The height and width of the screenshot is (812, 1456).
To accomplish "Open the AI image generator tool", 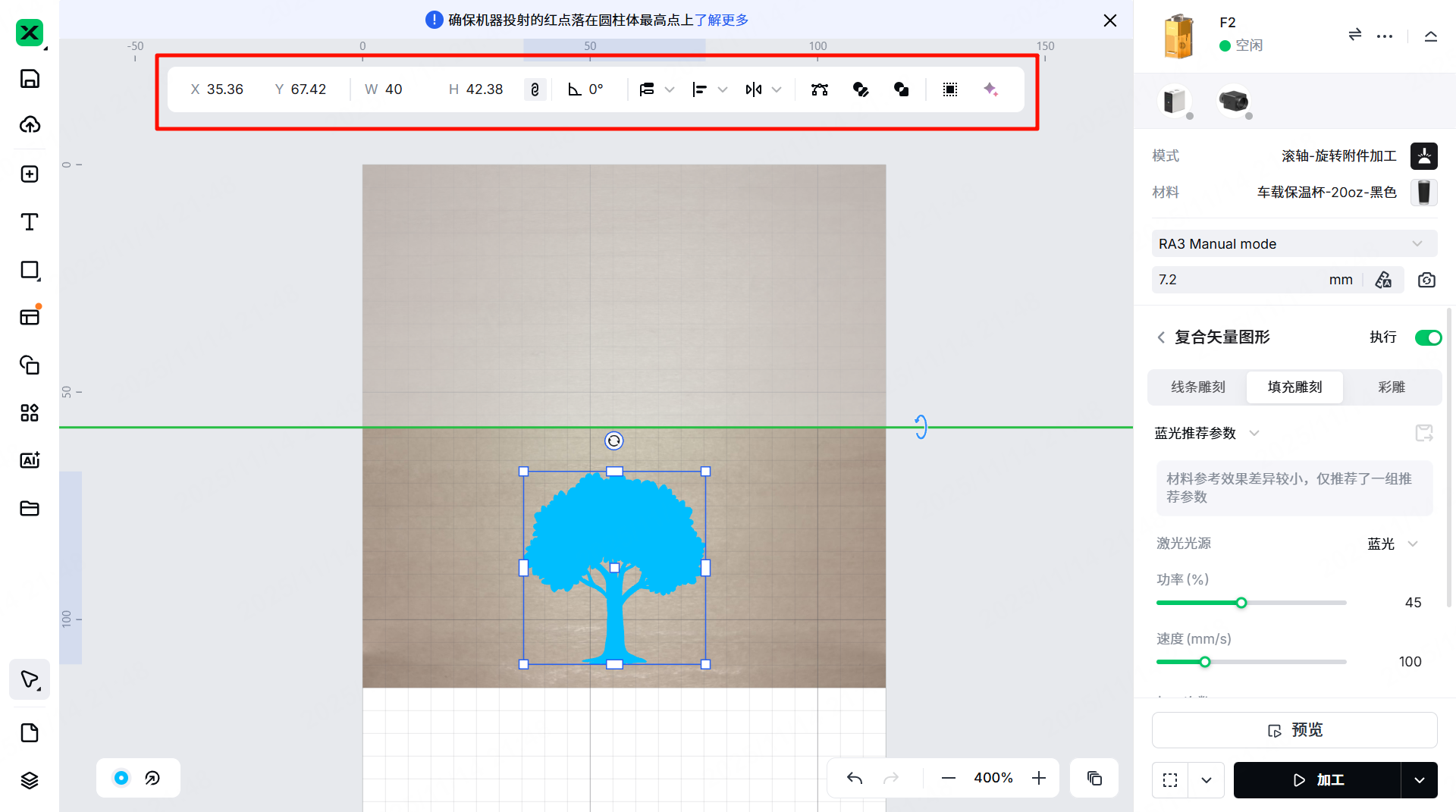I will (x=30, y=460).
